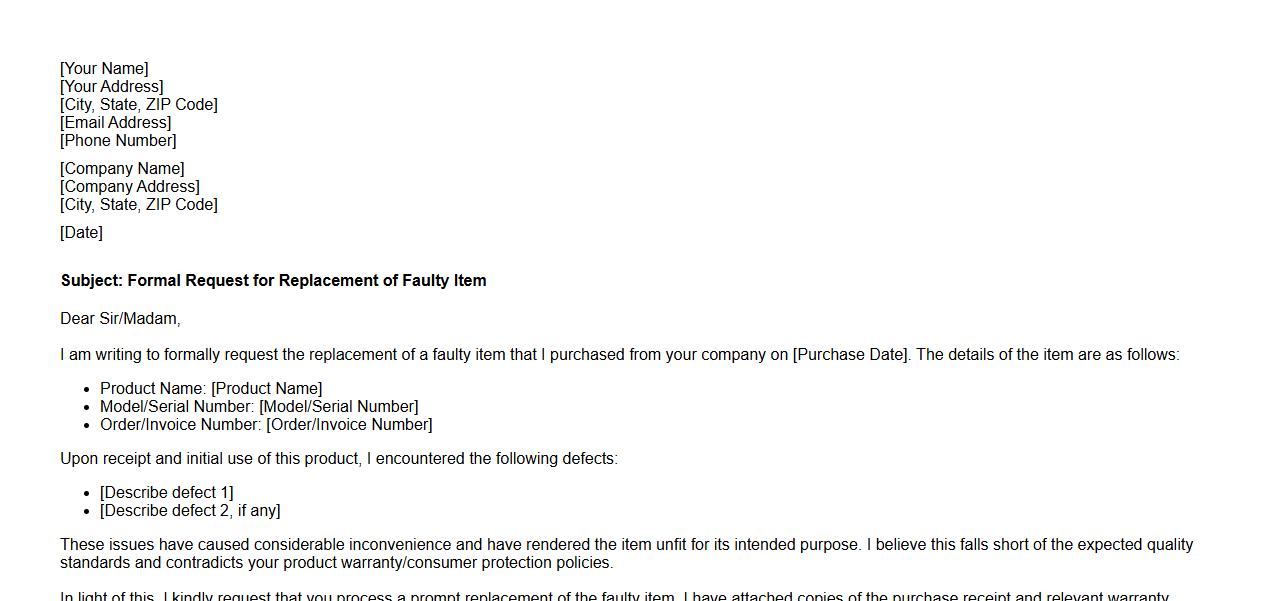Click the paragraph starting with These issues
The height and width of the screenshot is (601, 1278).
point(626,554)
